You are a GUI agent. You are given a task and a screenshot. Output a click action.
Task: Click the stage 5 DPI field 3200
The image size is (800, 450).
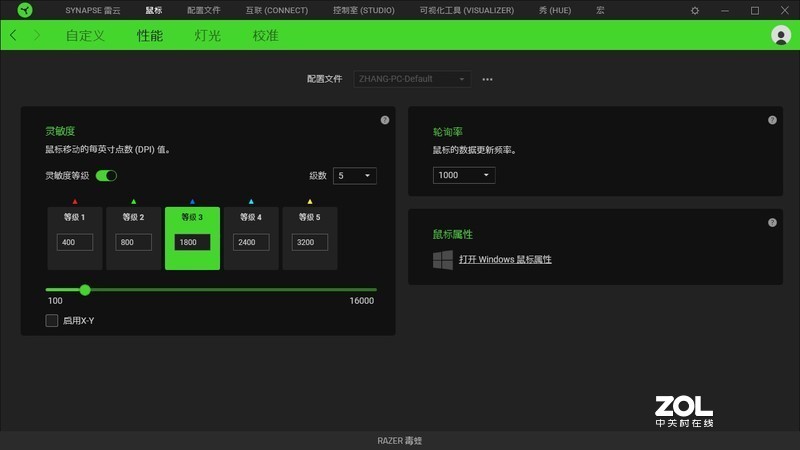(310, 242)
